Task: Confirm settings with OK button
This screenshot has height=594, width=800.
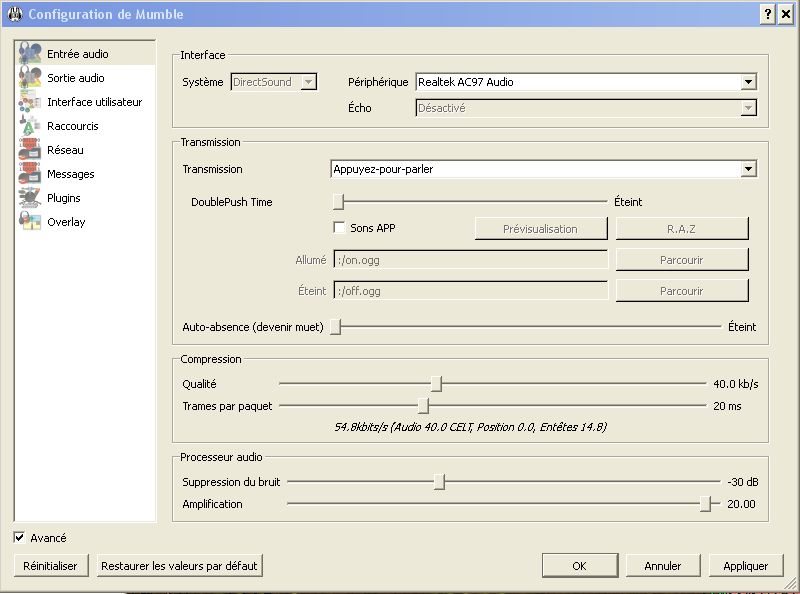Action: point(580,565)
